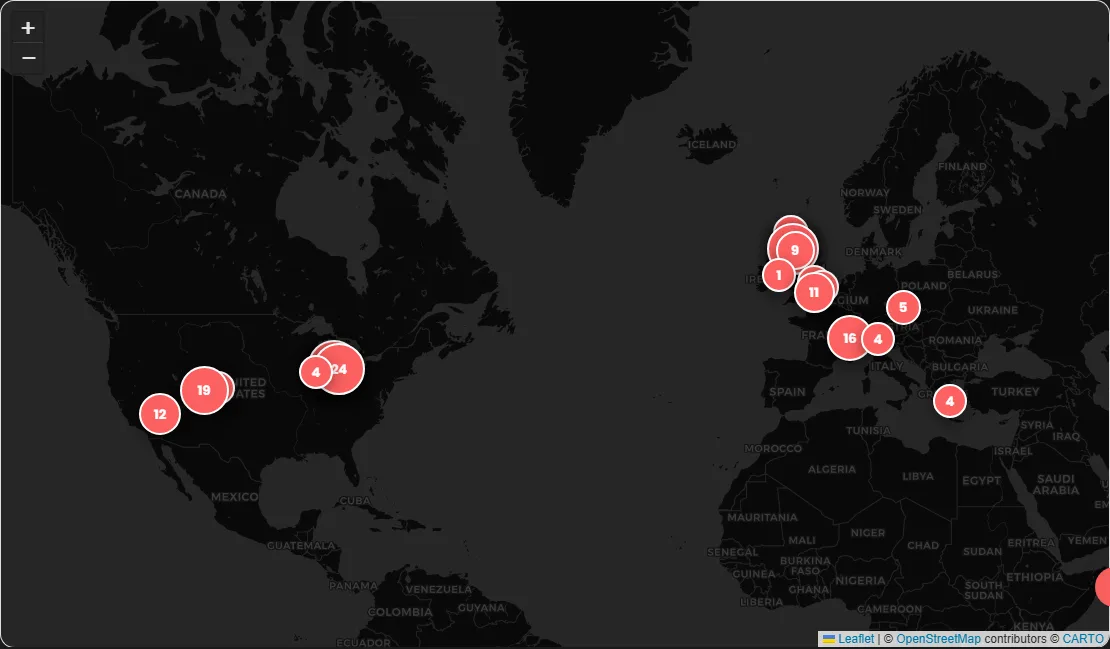Click the UKRAINE country label
The image size is (1110, 649).
pos(992,310)
